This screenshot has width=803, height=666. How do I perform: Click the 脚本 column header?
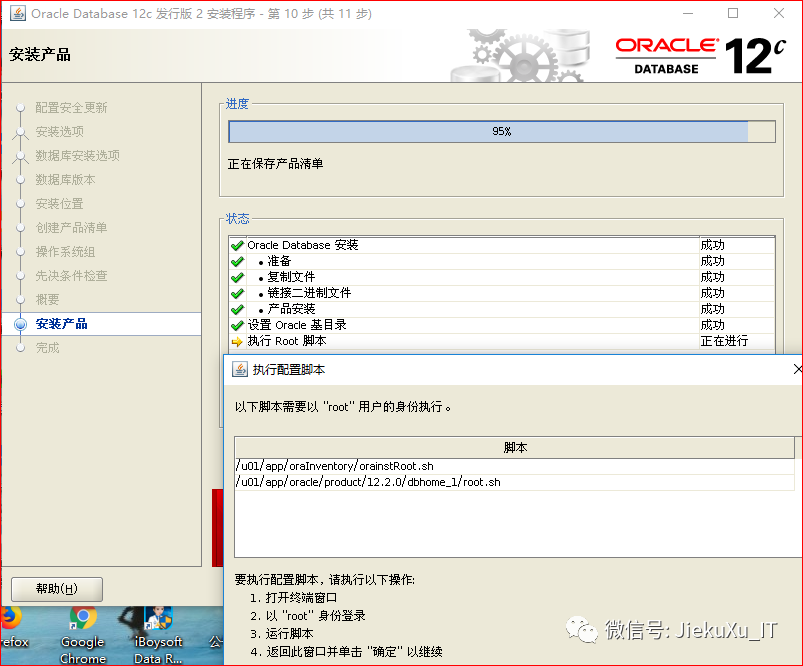[x=515, y=448]
